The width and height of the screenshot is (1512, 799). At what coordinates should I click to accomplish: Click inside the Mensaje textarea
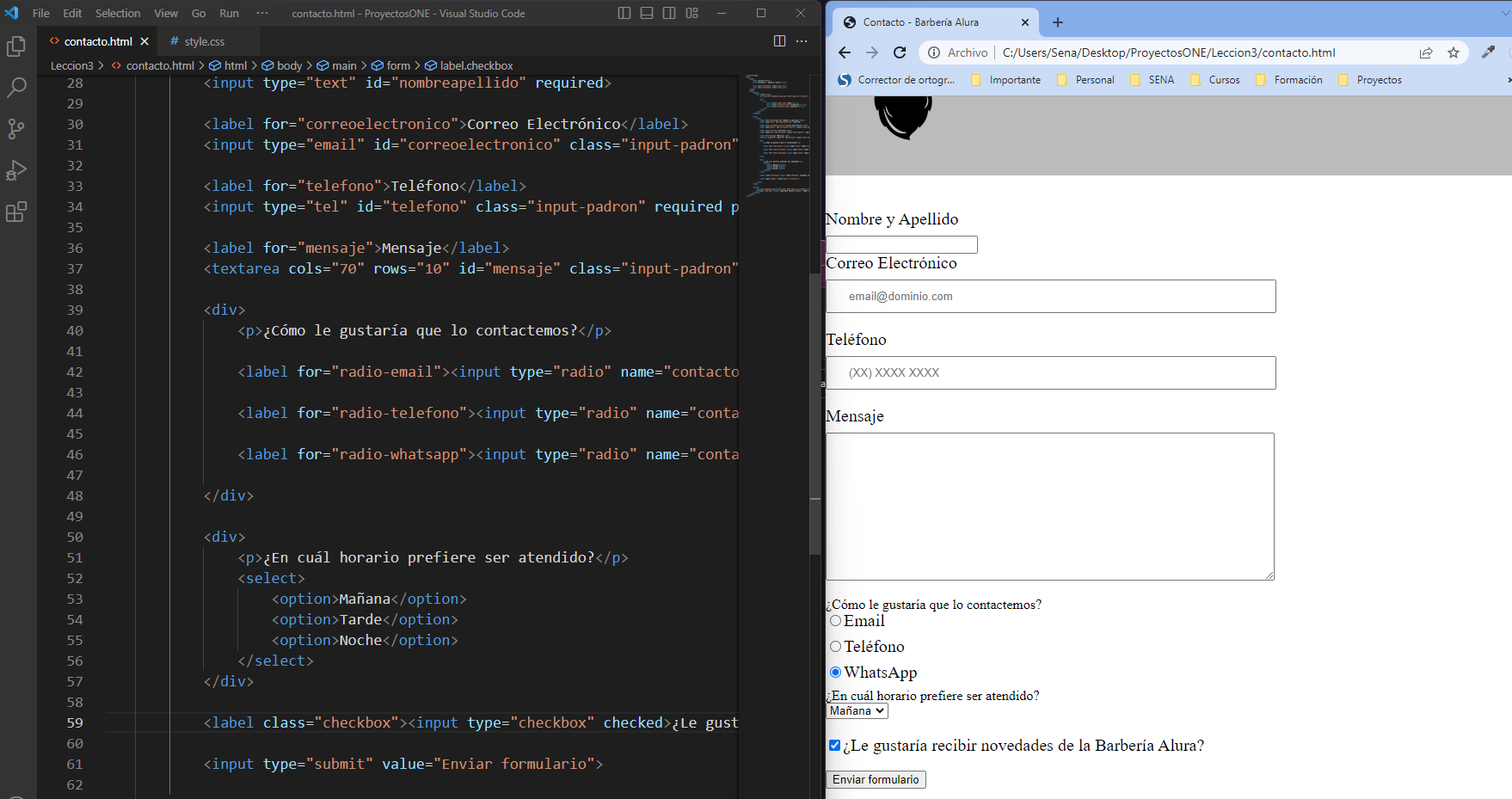(x=1050, y=507)
